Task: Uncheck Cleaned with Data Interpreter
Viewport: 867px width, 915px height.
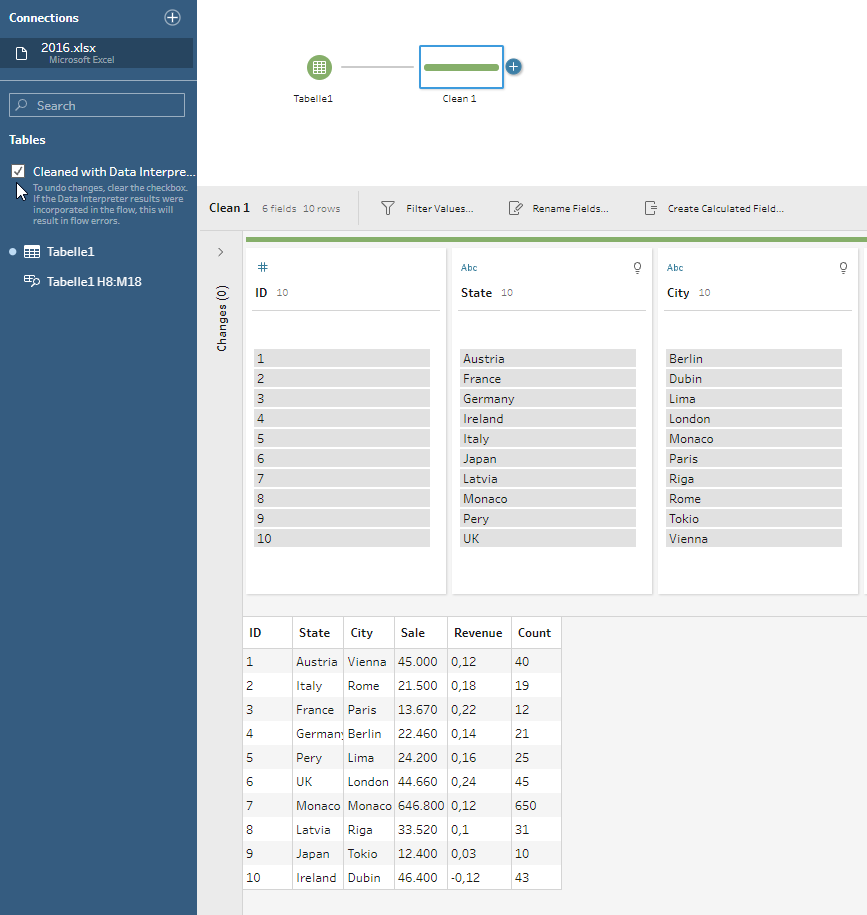Action: 17,171
